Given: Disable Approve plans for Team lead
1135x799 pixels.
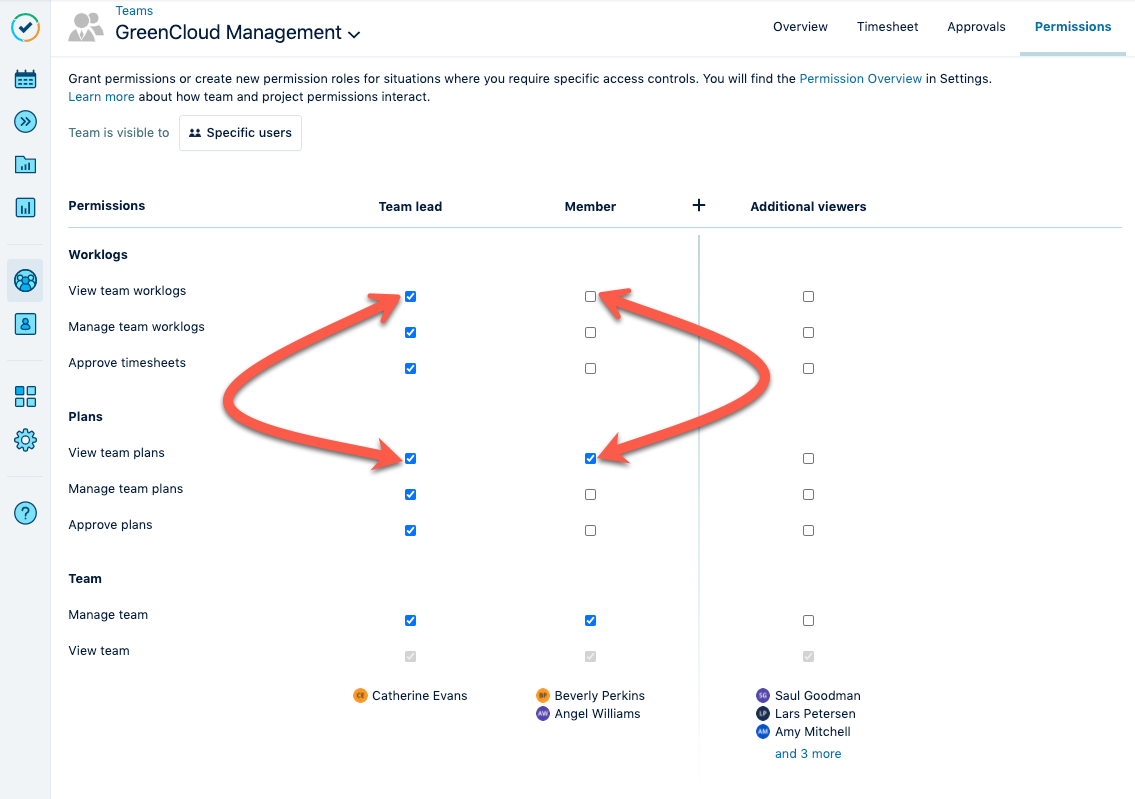Looking at the screenshot, I should 410,531.
